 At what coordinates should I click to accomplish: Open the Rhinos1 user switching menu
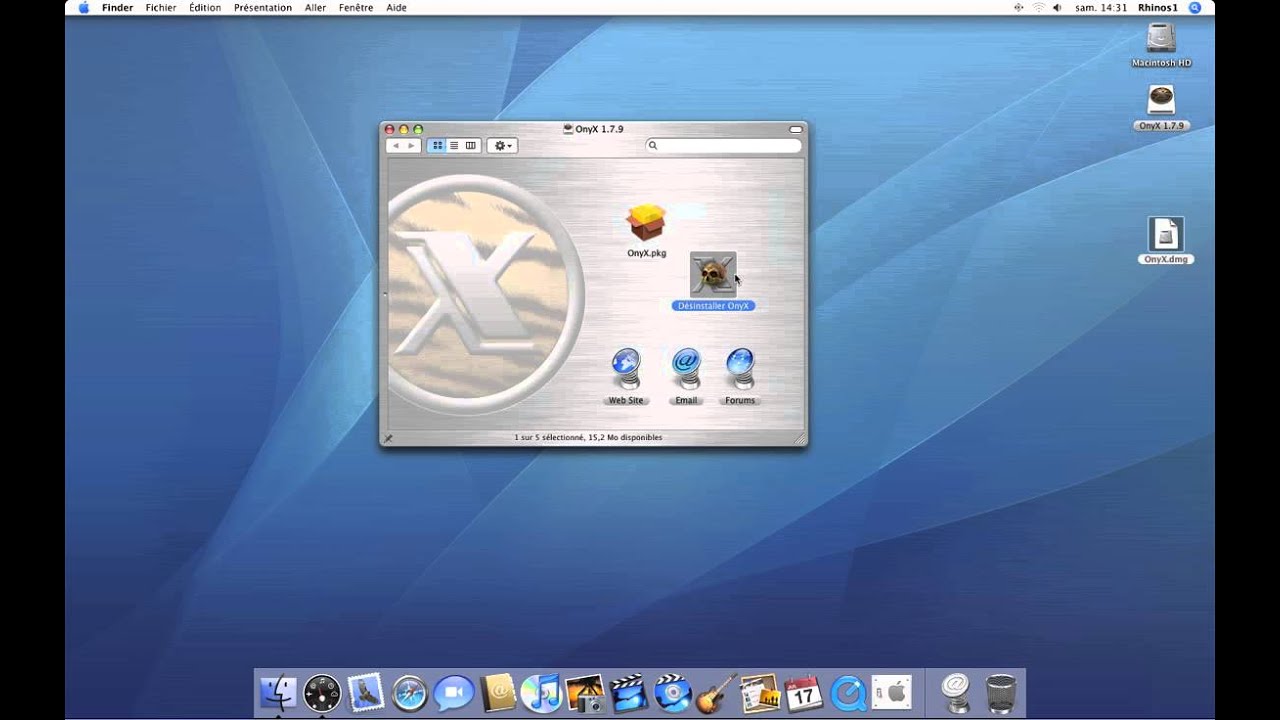pos(1158,7)
